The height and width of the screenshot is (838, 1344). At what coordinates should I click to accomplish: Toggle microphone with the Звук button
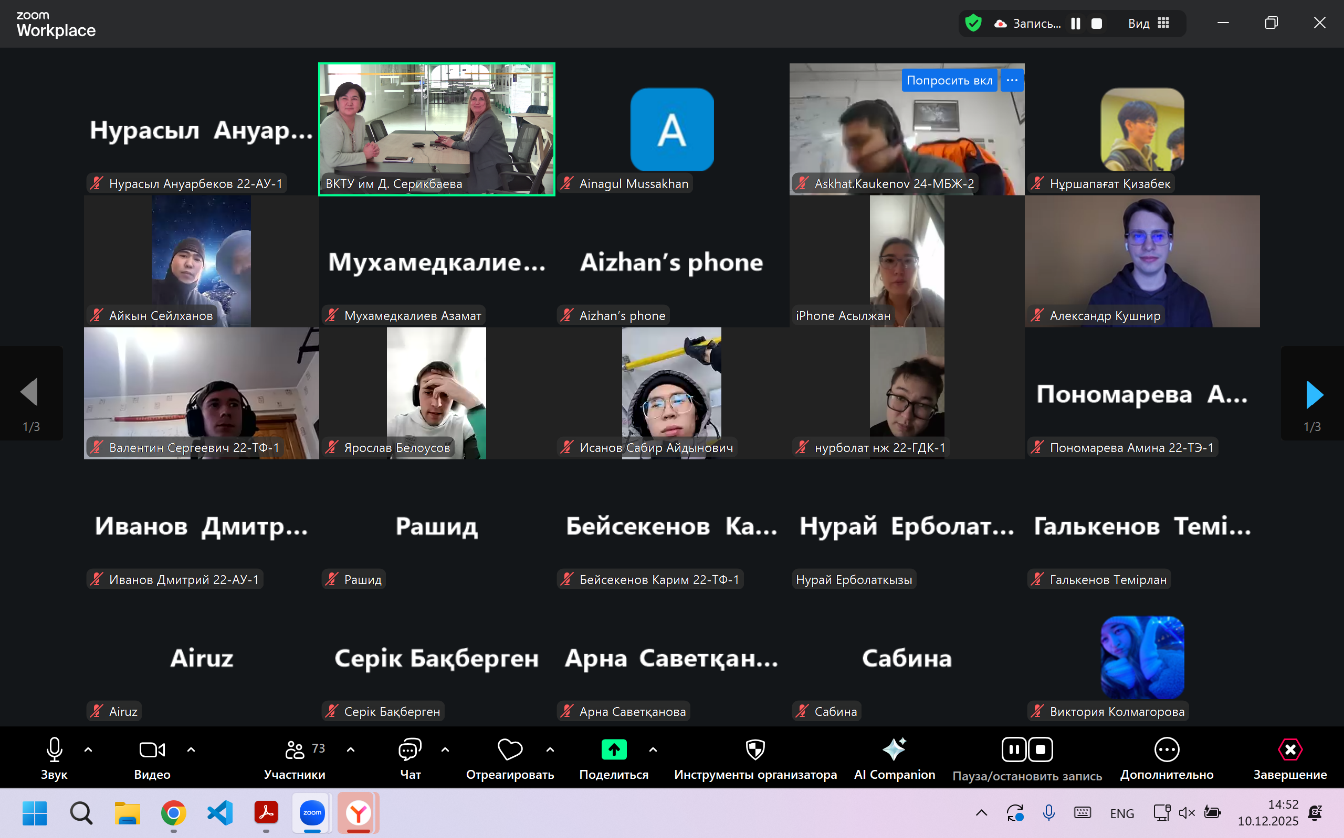coord(54,750)
